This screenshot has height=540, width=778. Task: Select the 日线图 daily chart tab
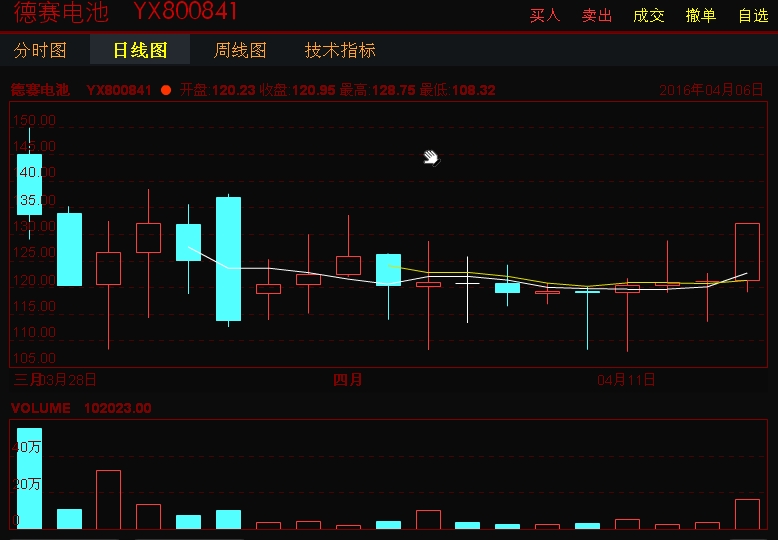tap(139, 50)
